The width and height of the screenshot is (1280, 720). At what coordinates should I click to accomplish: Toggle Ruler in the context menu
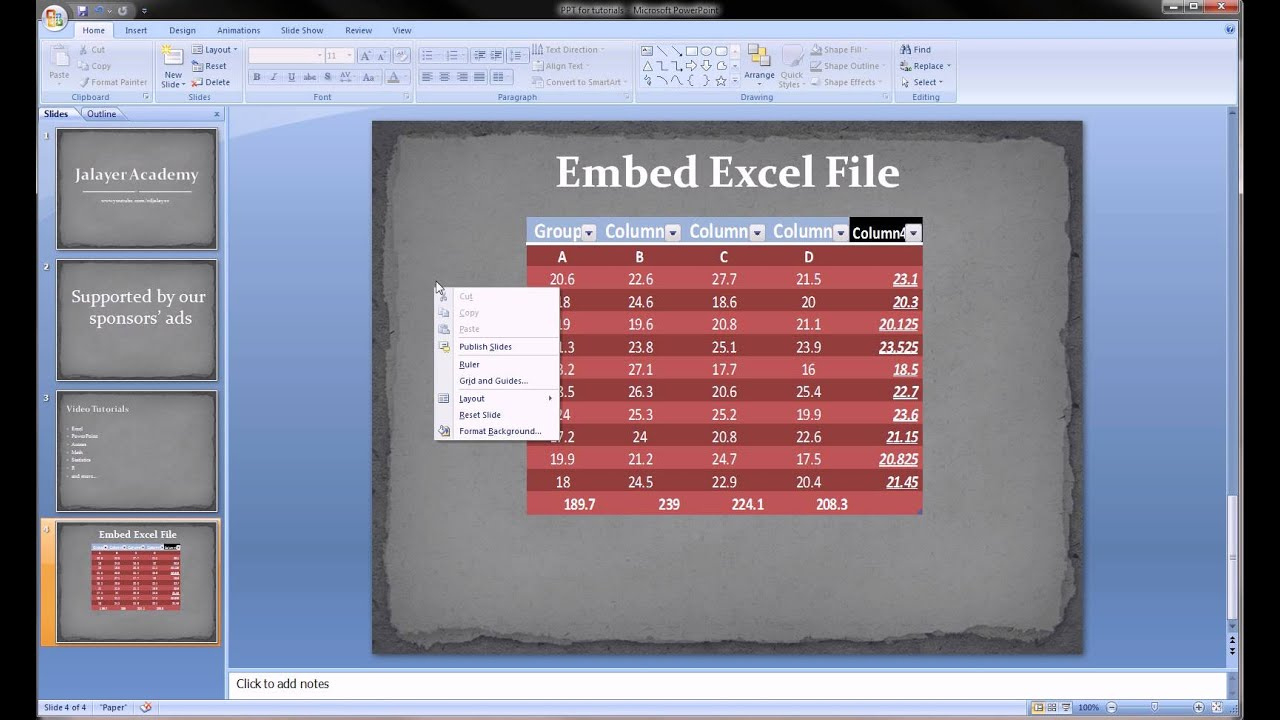469,365
